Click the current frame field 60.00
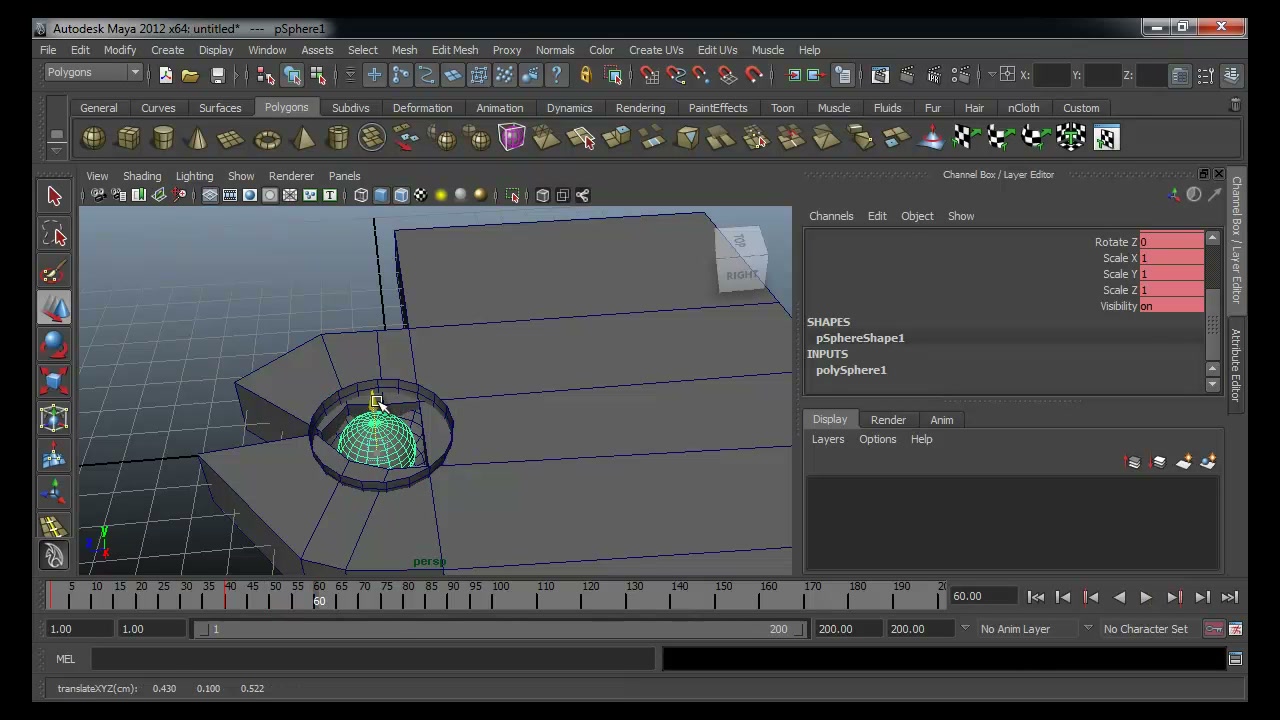 coord(982,596)
